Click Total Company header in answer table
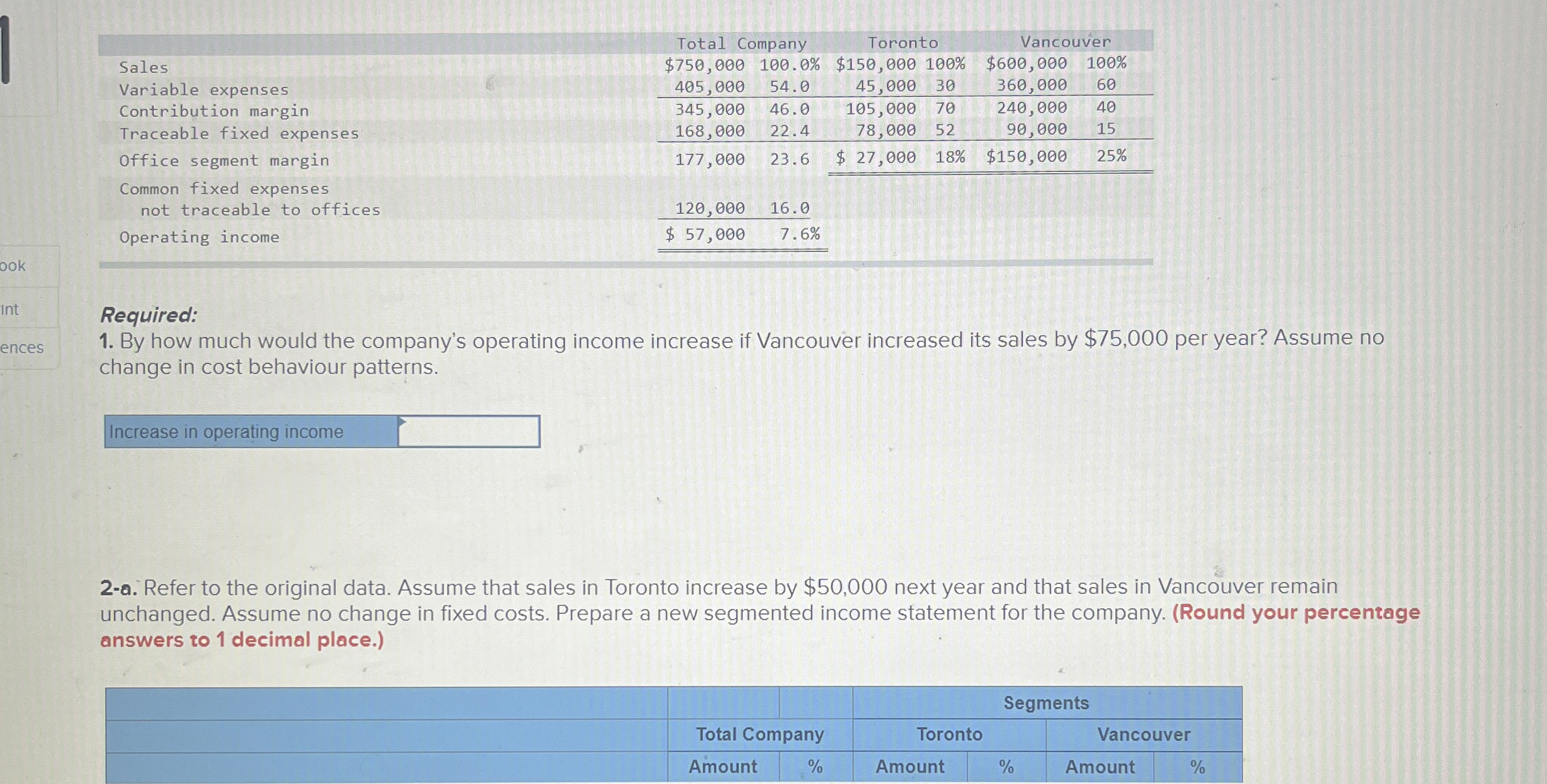 click(760, 734)
